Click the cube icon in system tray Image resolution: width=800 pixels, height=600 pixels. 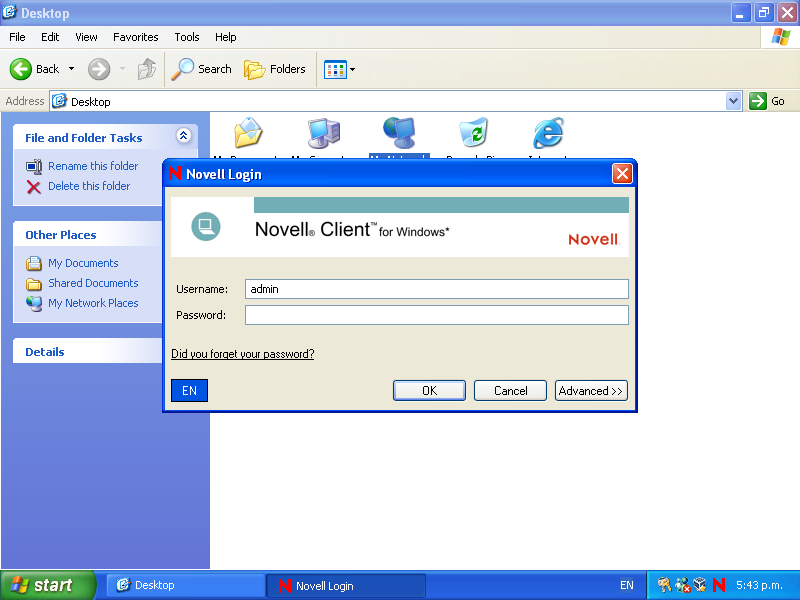pyautogui.click(x=700, y=585)
